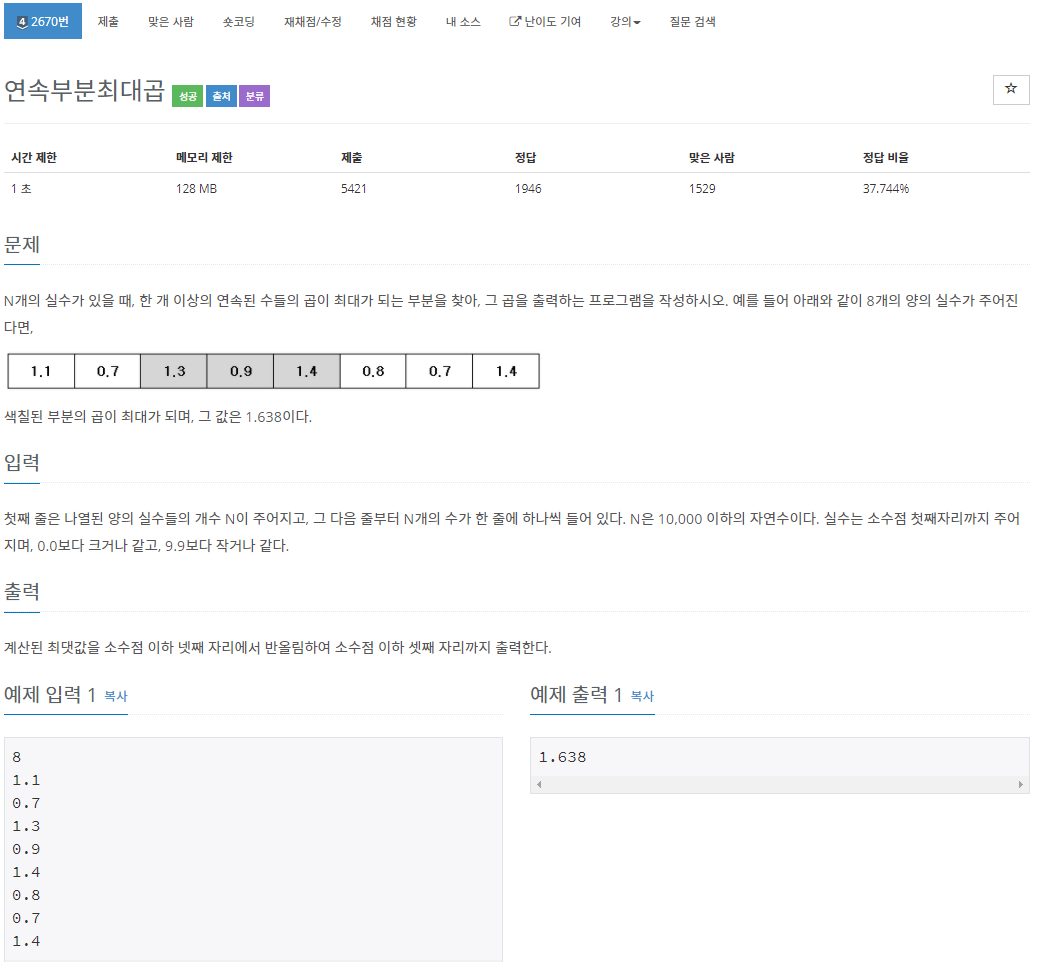Click the 정답 count value 1946

tap(528, 189)
